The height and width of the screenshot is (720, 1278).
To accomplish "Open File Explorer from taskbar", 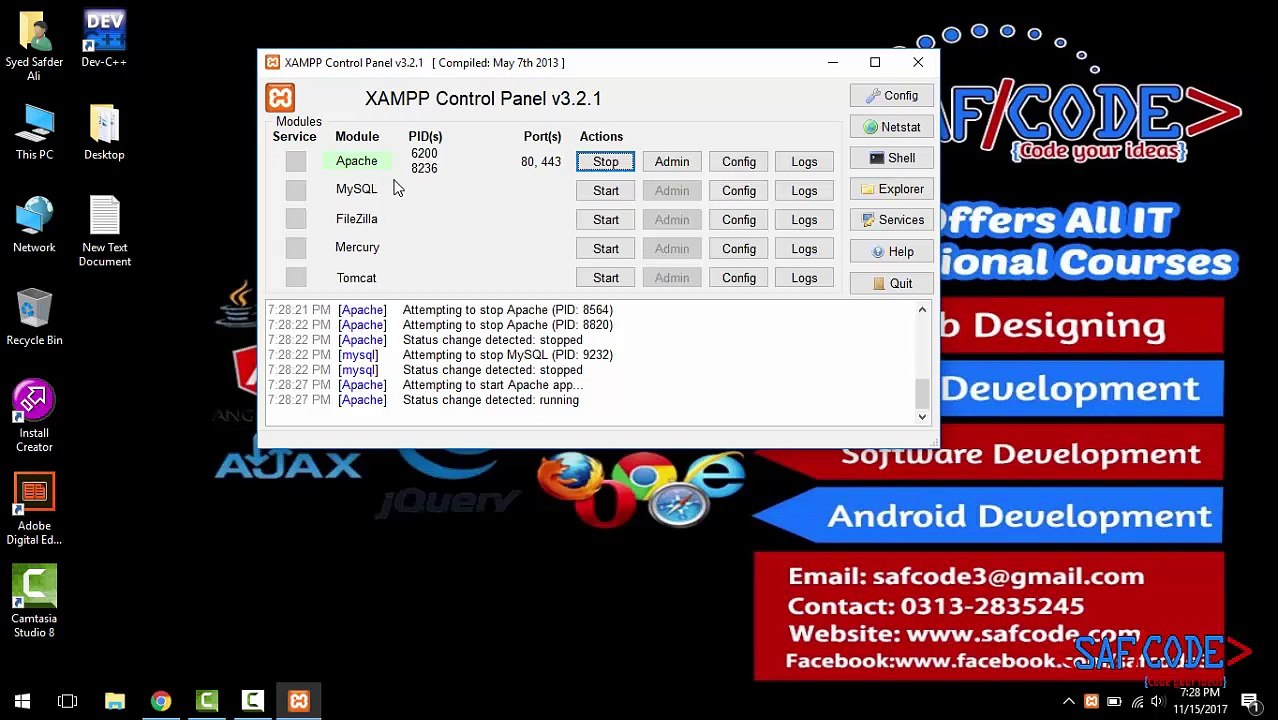I will click(114, 701).
